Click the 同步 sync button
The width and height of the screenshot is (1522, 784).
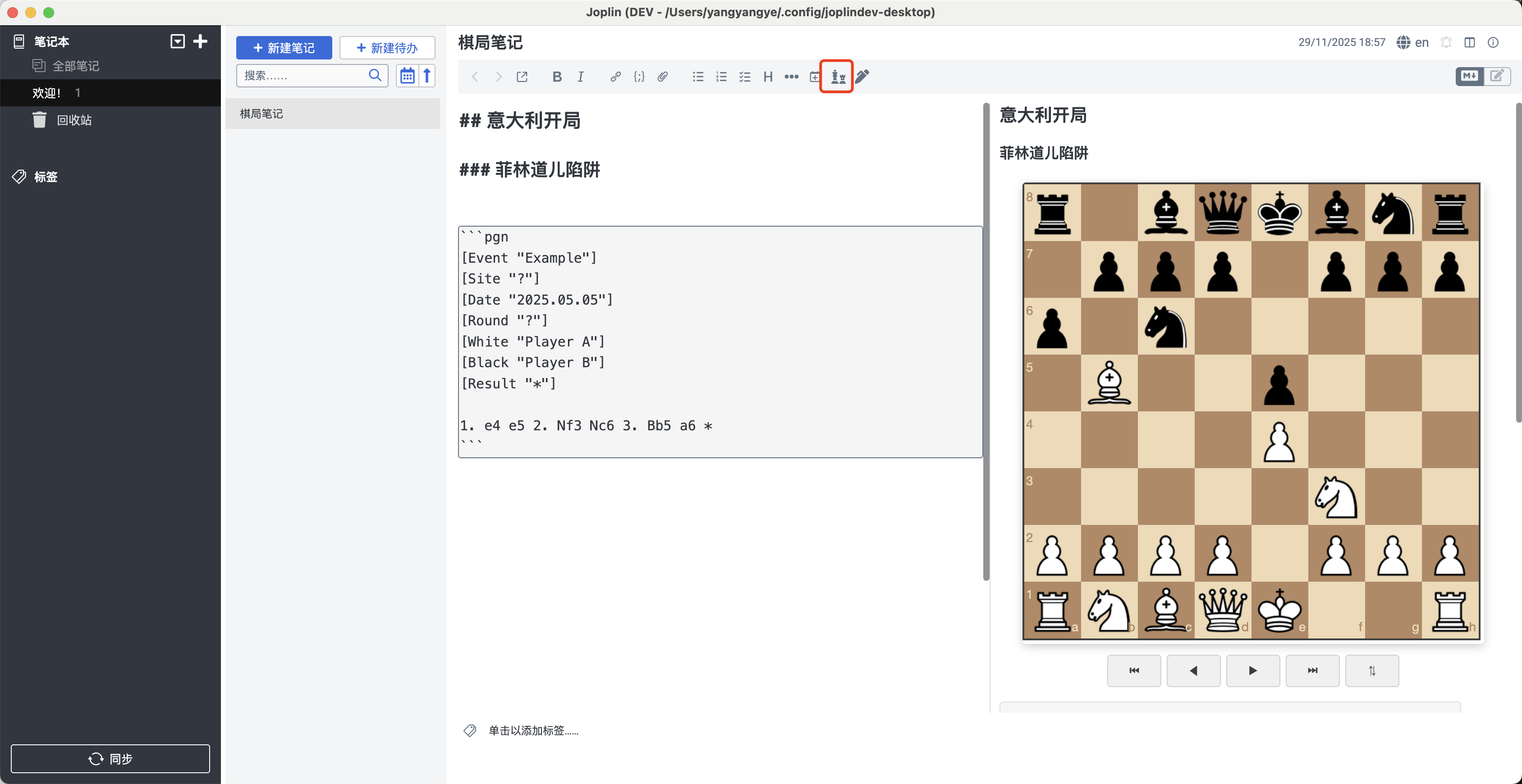110,758
